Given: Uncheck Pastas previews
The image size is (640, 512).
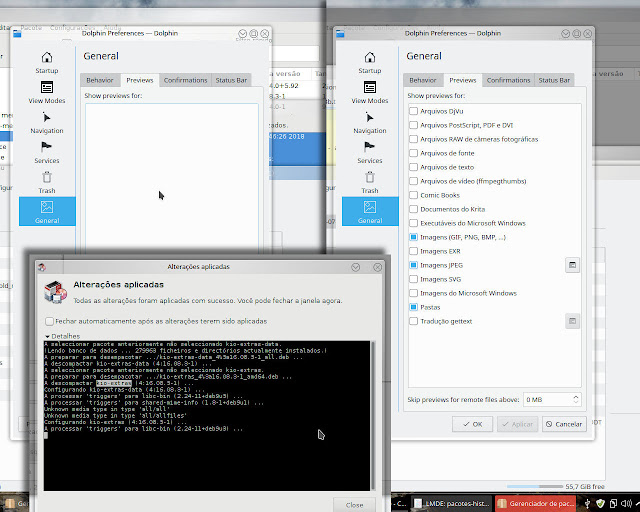Looking at the screenshot, I should (413, 307).
